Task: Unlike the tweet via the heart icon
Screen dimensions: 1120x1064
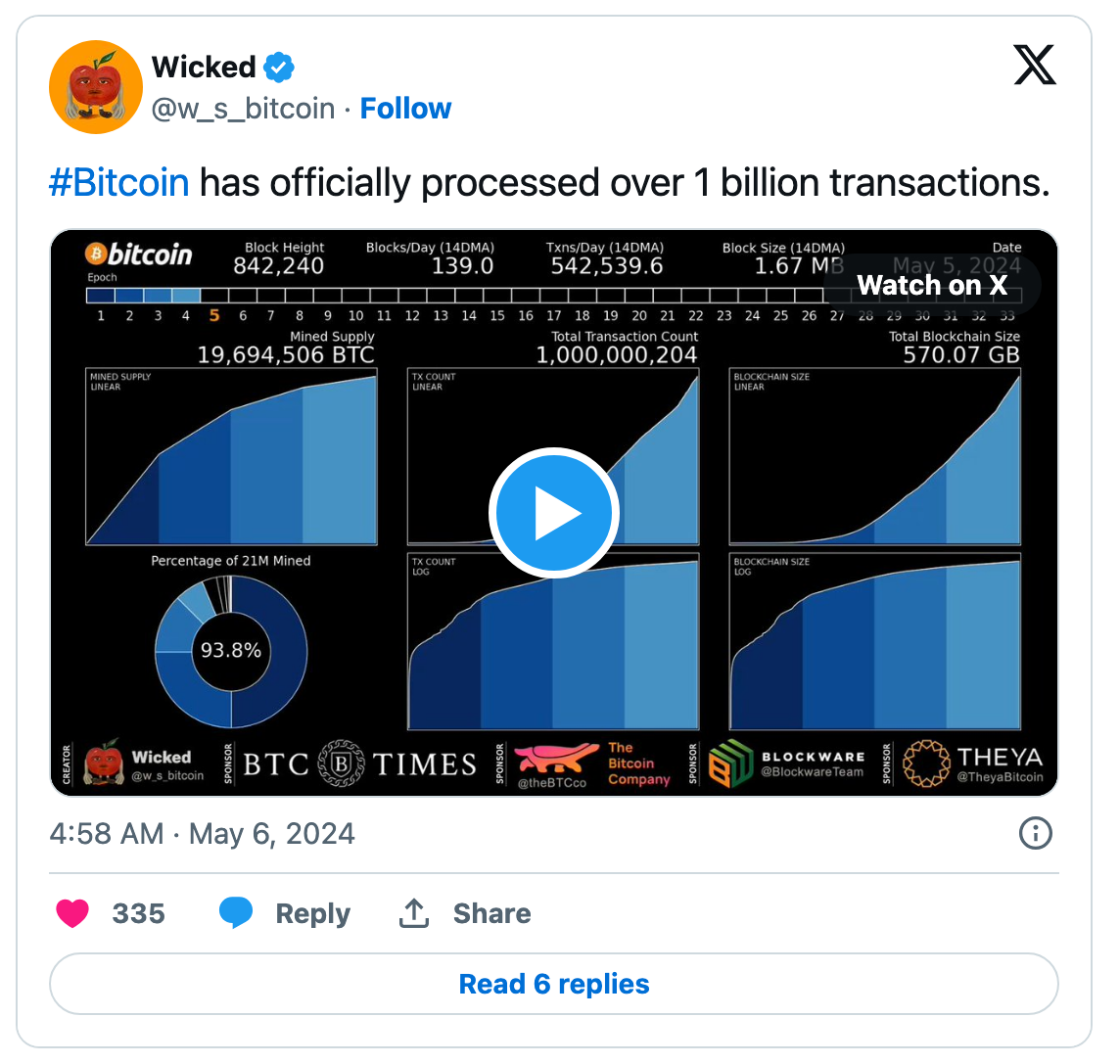Action: pos(72,912)
